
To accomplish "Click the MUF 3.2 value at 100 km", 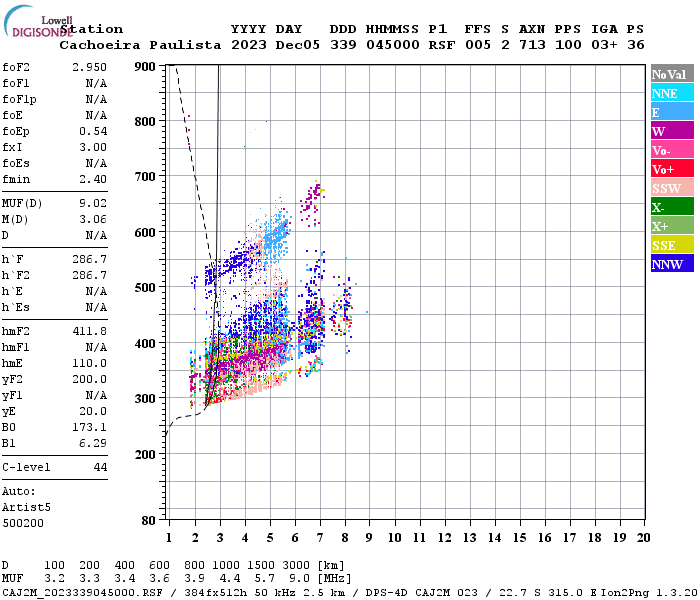I will click(x=54, y=579).
